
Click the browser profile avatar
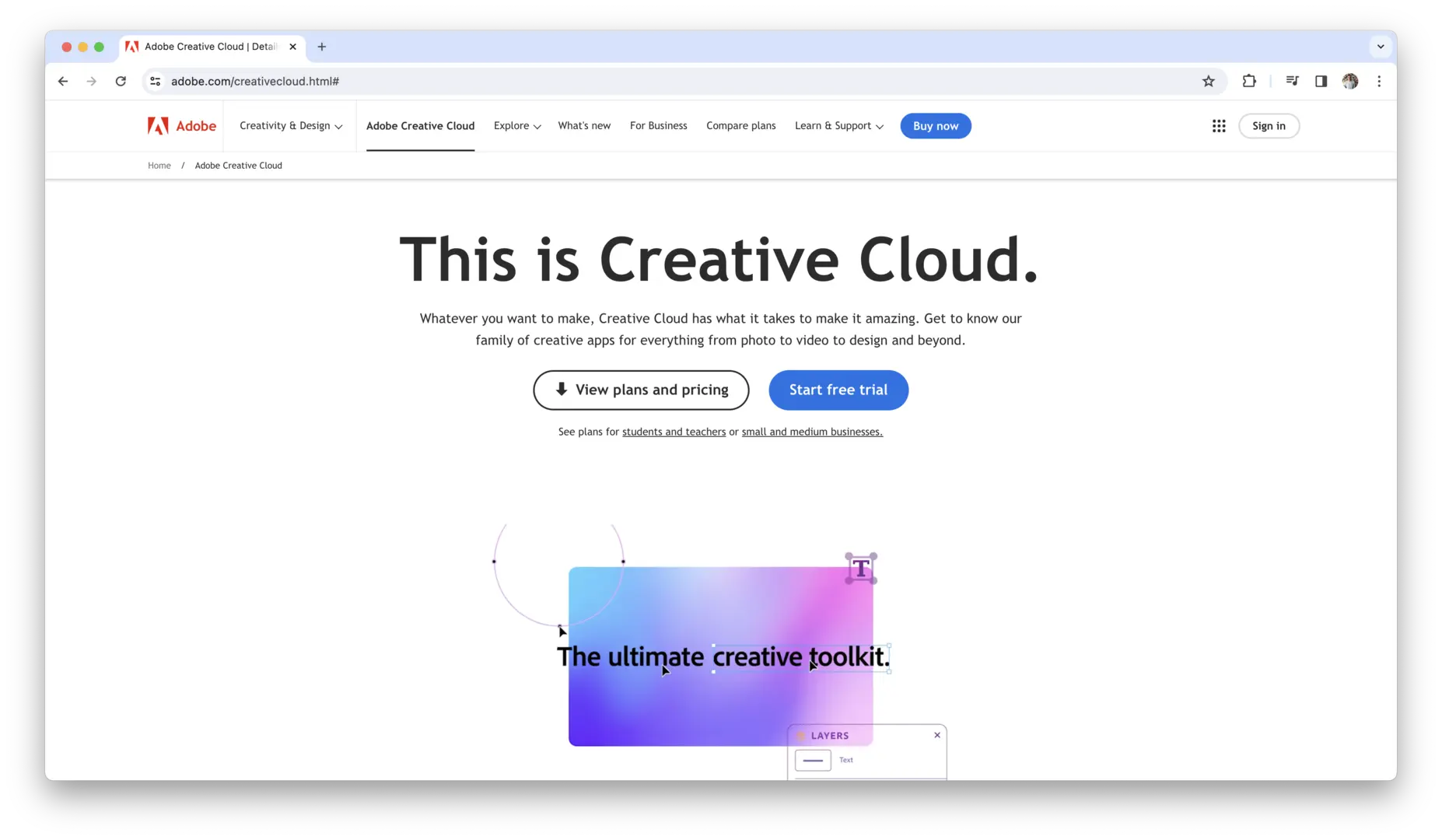point(1350,81)
